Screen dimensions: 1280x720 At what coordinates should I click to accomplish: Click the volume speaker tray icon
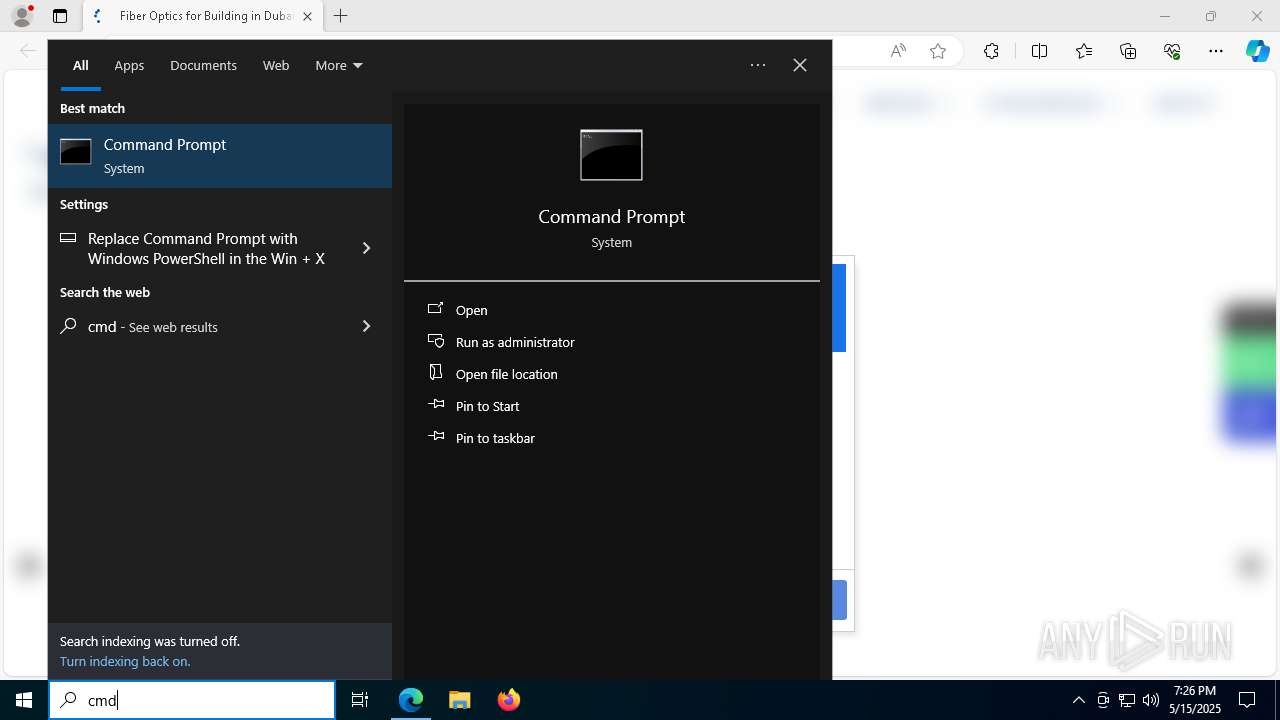pos(1151,700)
